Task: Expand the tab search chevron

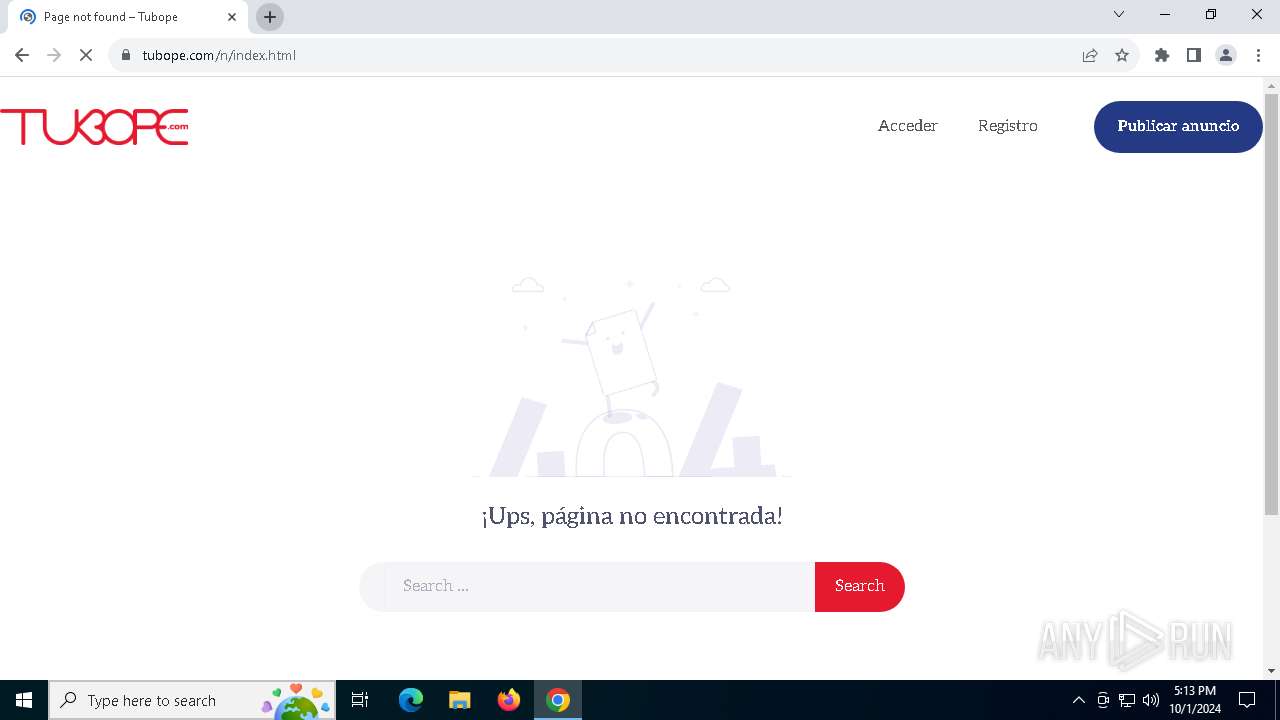Action: [x=1119, y=14]
